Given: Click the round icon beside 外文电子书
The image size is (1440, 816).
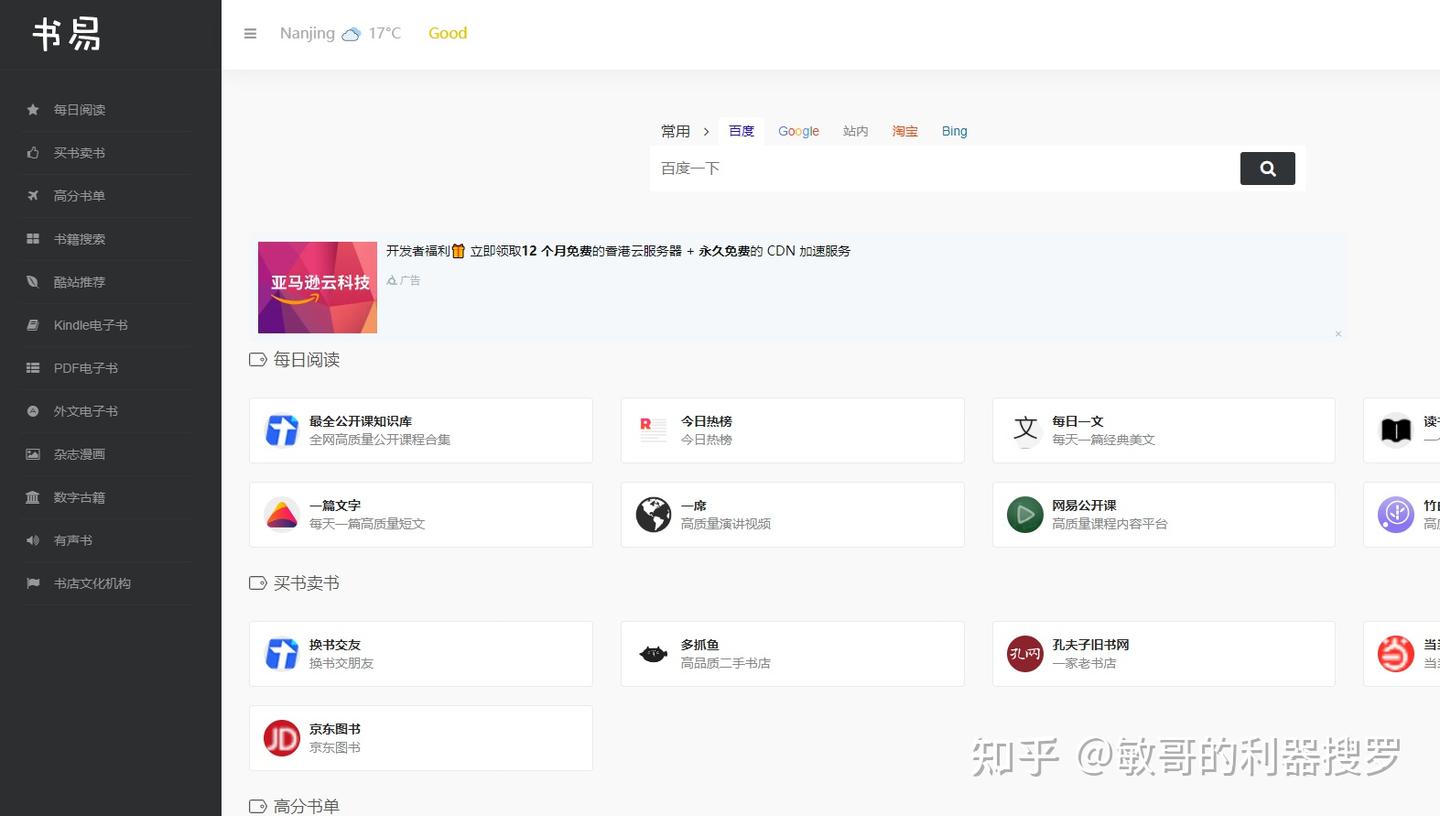Looking at the screenshot, I should [x=33, y=411].
